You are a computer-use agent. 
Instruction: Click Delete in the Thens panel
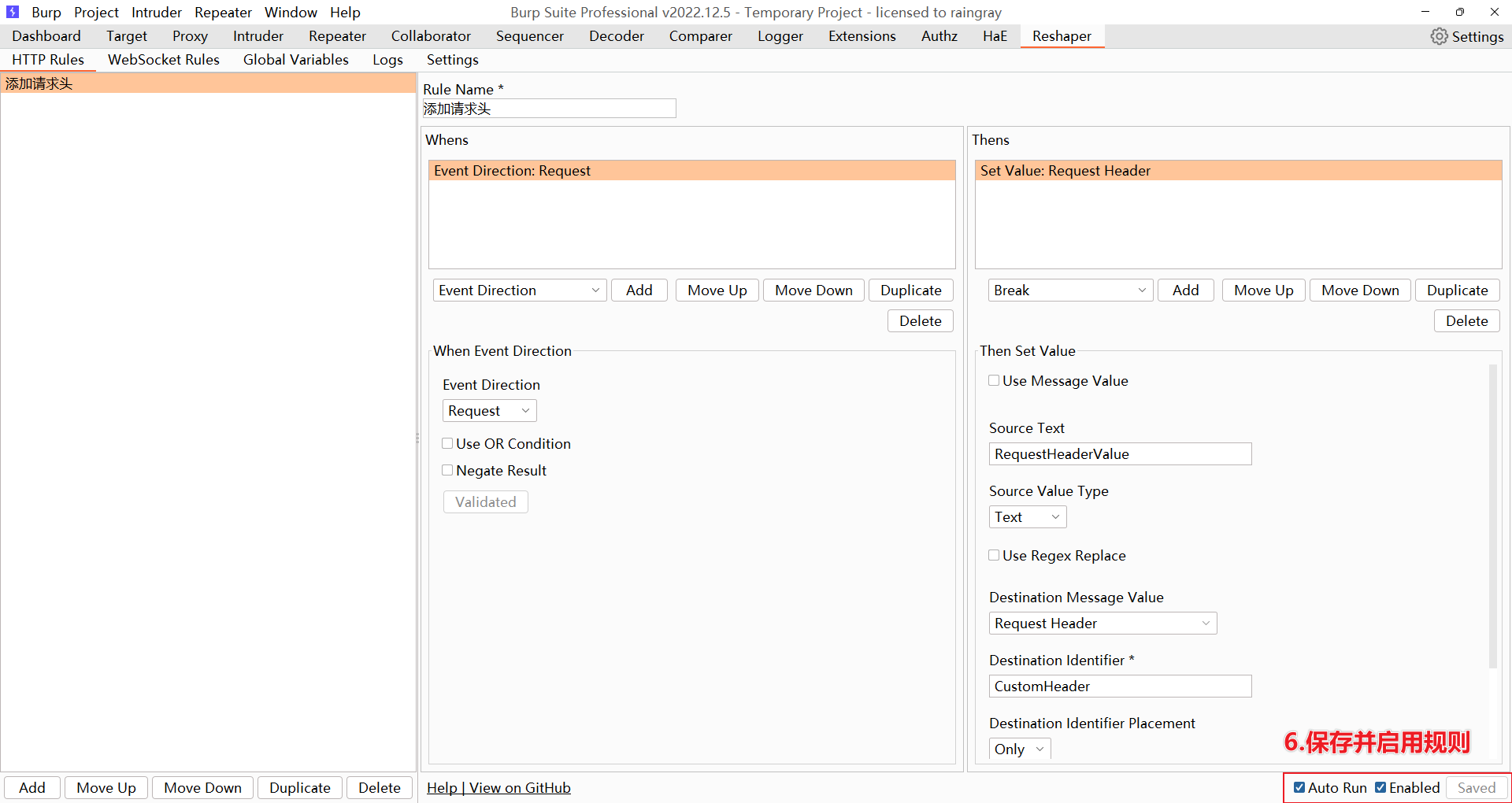pos(1467,321)
